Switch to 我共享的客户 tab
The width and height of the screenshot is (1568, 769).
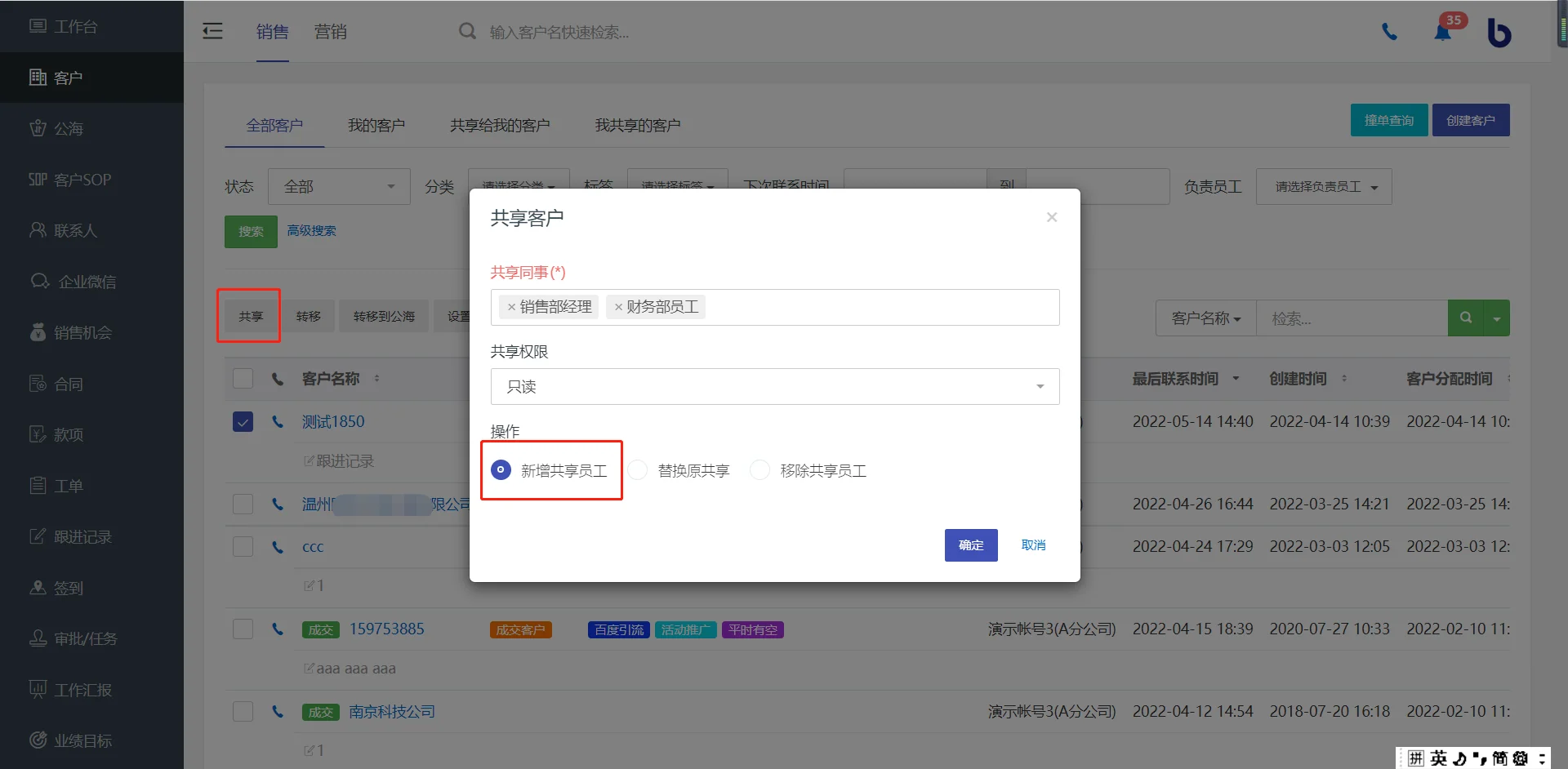coord(638,125)
